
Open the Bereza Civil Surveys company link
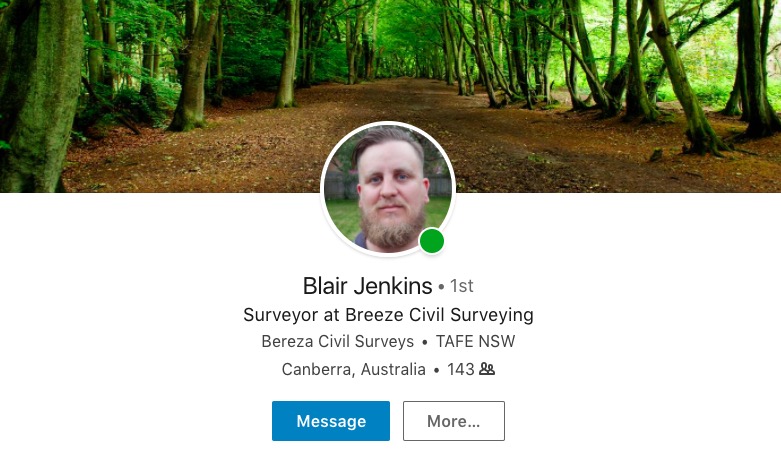(338, 342)
